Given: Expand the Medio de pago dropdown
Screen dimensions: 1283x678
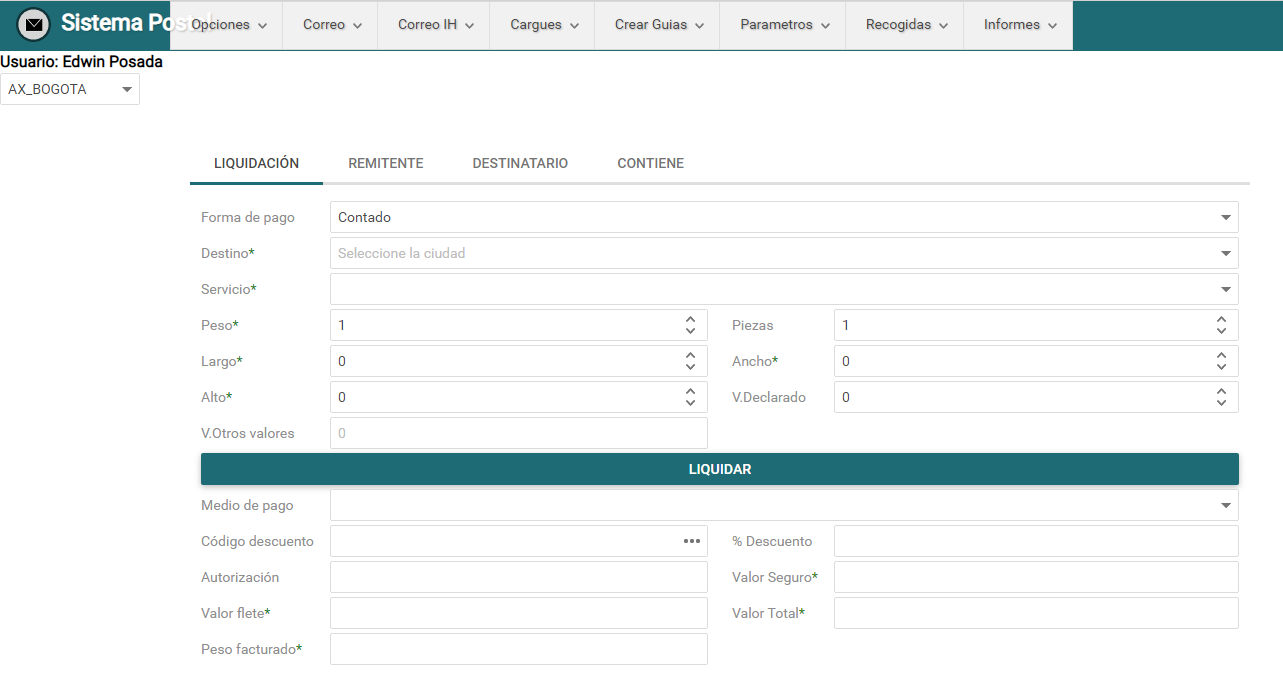Looking at the screenshot, I should [1225, 505].
